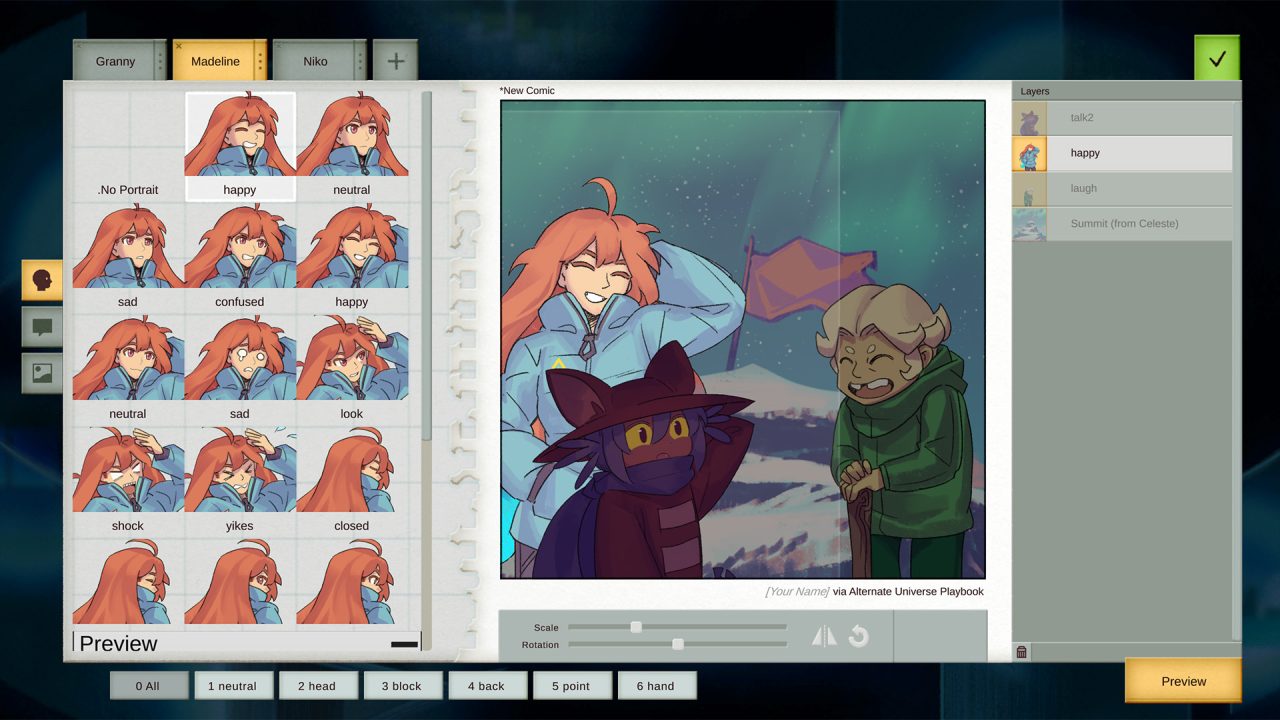Select the talk2 layer
The image size is (1280, 720).
coord(1122,118)
